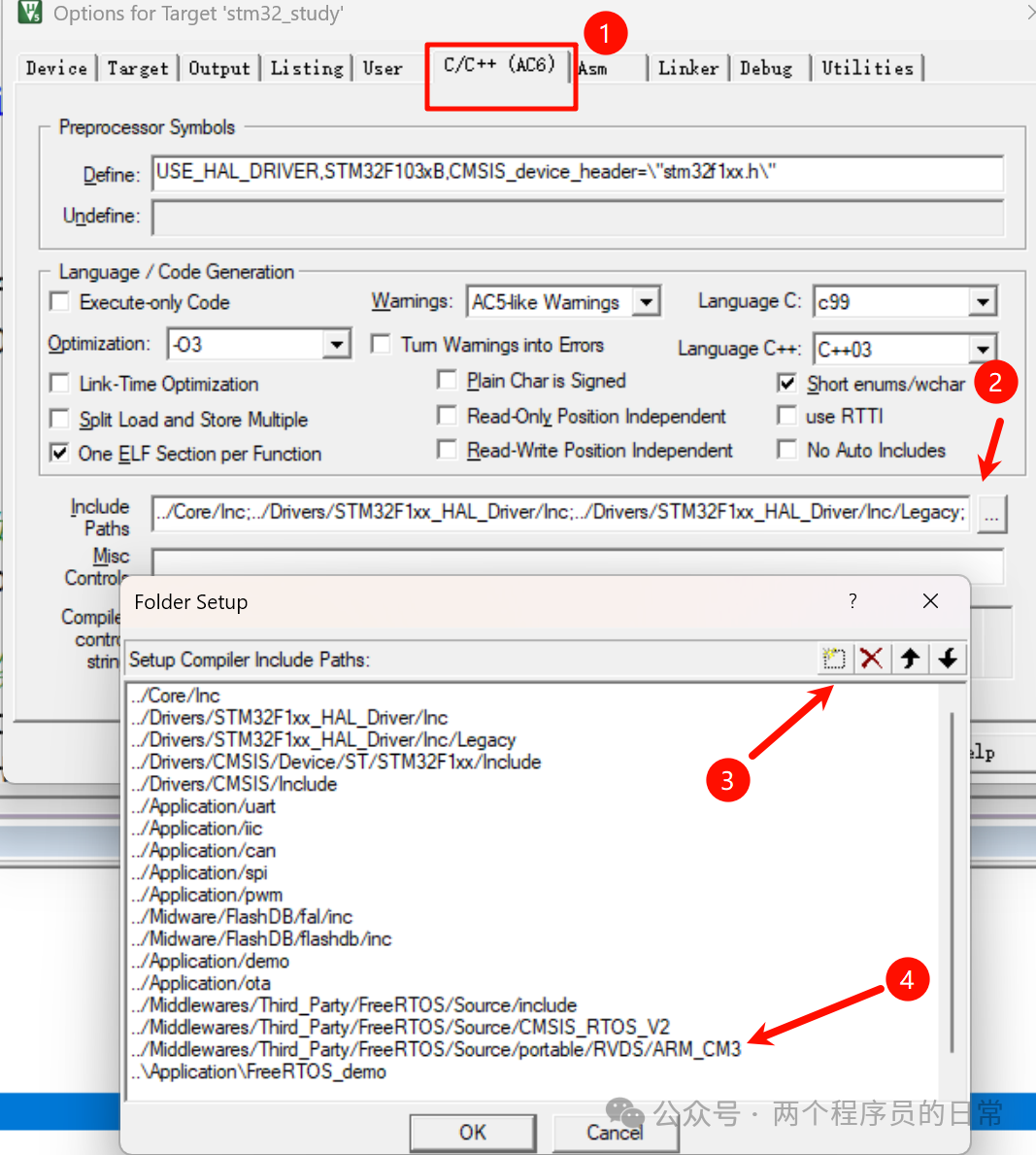Switch to the Asm tab
This screenshot has height=1155, width=1036.
pos(593,69)
